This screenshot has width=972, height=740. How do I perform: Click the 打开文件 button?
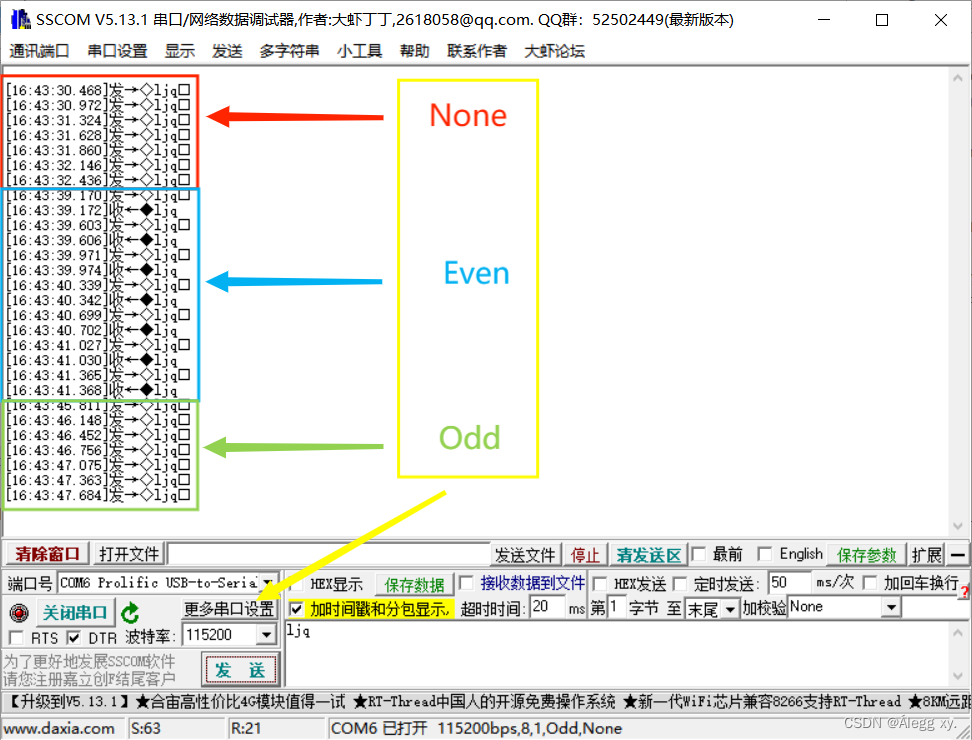129,553
